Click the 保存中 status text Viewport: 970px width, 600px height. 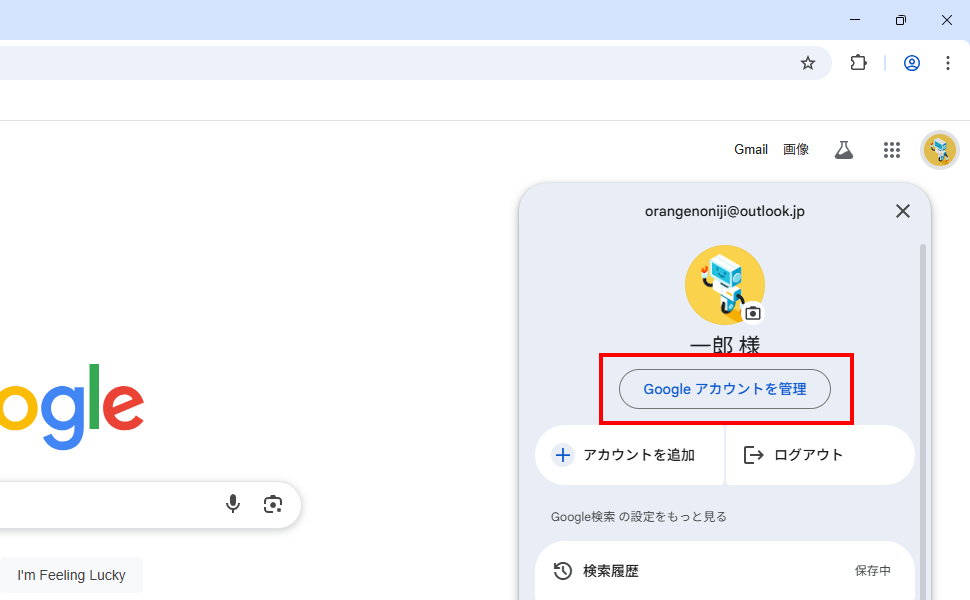(872, 570)
